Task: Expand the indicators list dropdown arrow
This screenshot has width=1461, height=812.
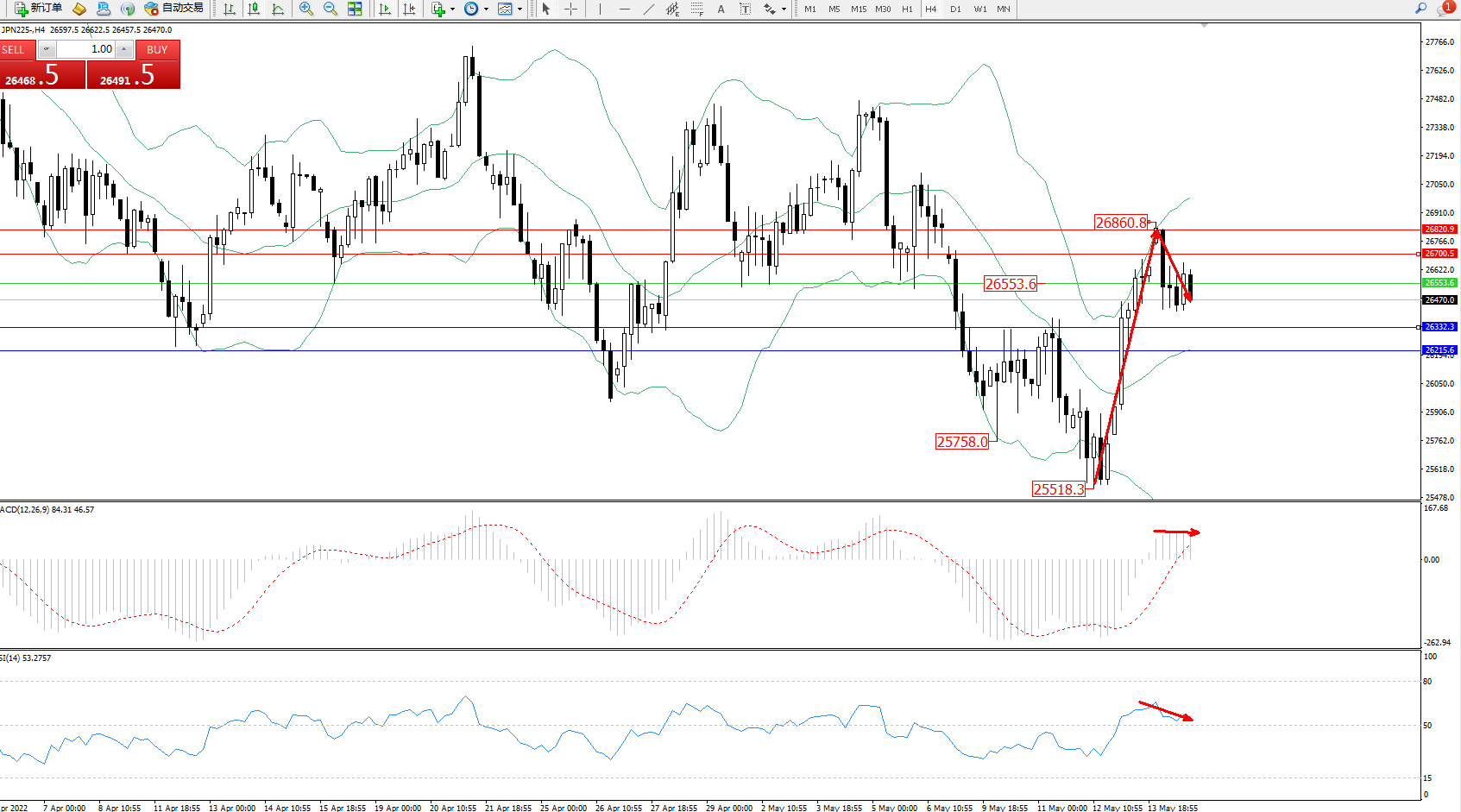Action: (x=452, y=9)
